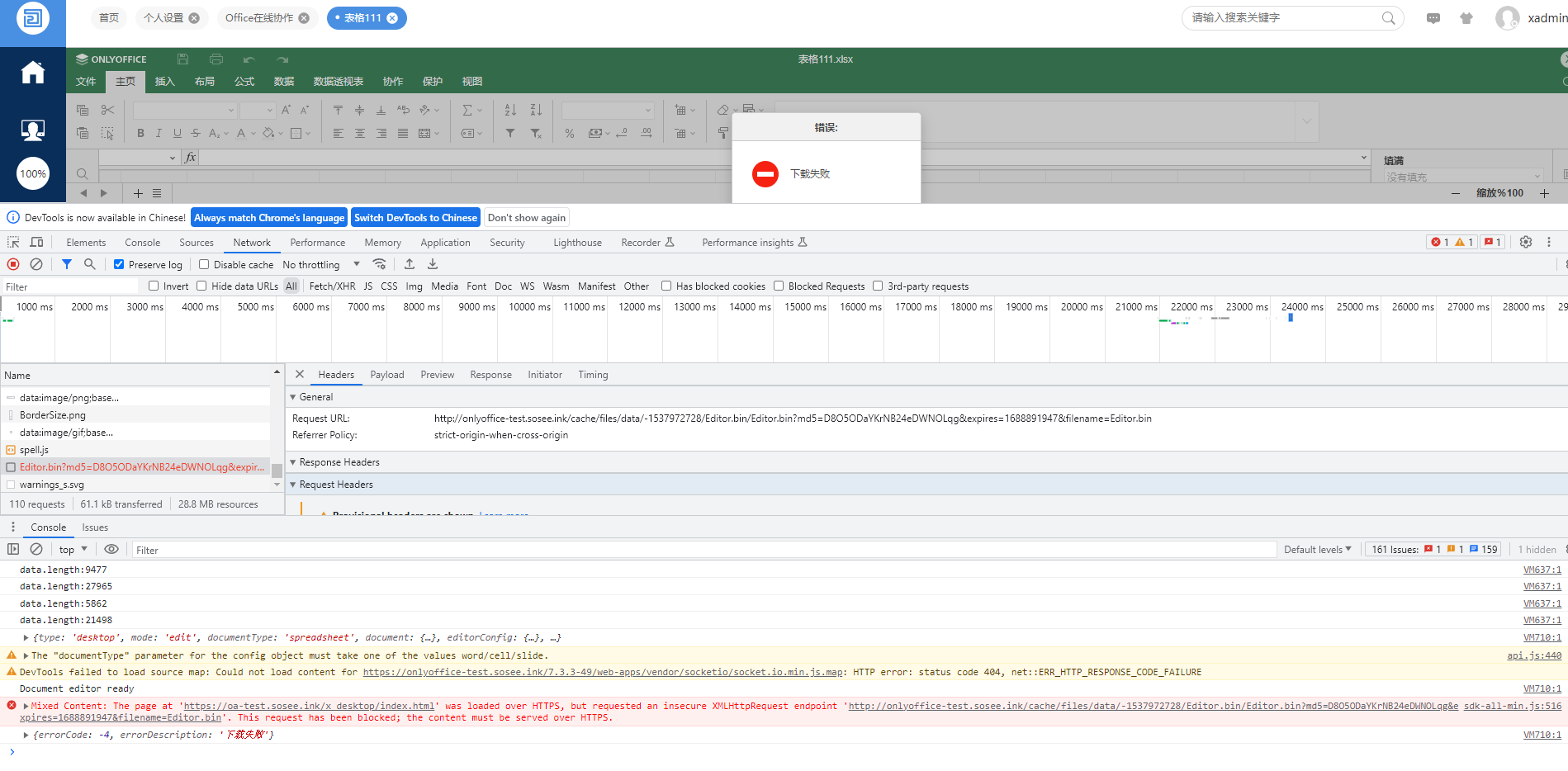Viewport: 1568px width, 771px height.
Task: Open the Timing tab of the request
Action: coord(592,375)
